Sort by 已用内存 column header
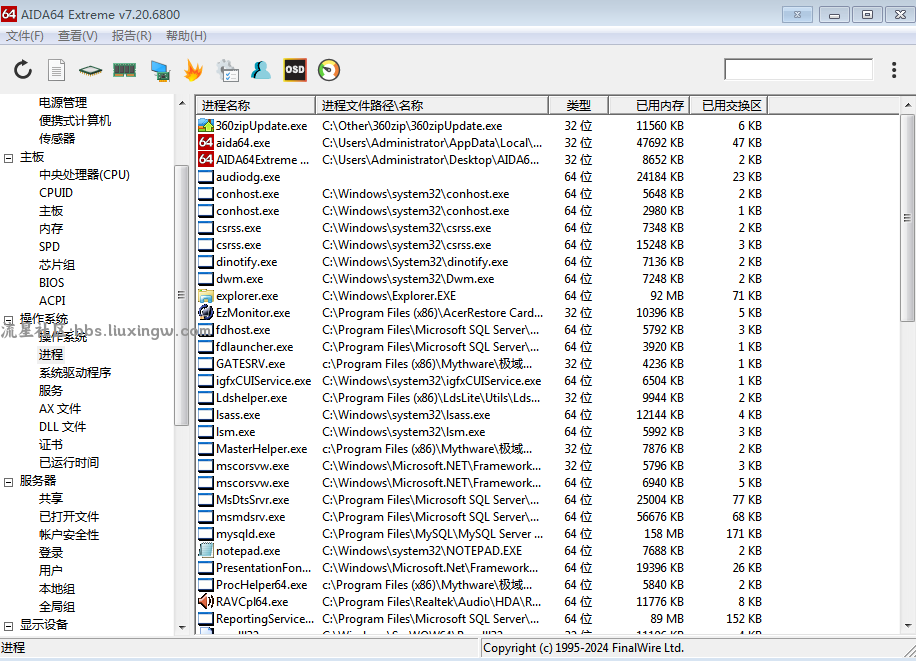The image size is (916, 661). pyautogui.click(x=649, y=105)
